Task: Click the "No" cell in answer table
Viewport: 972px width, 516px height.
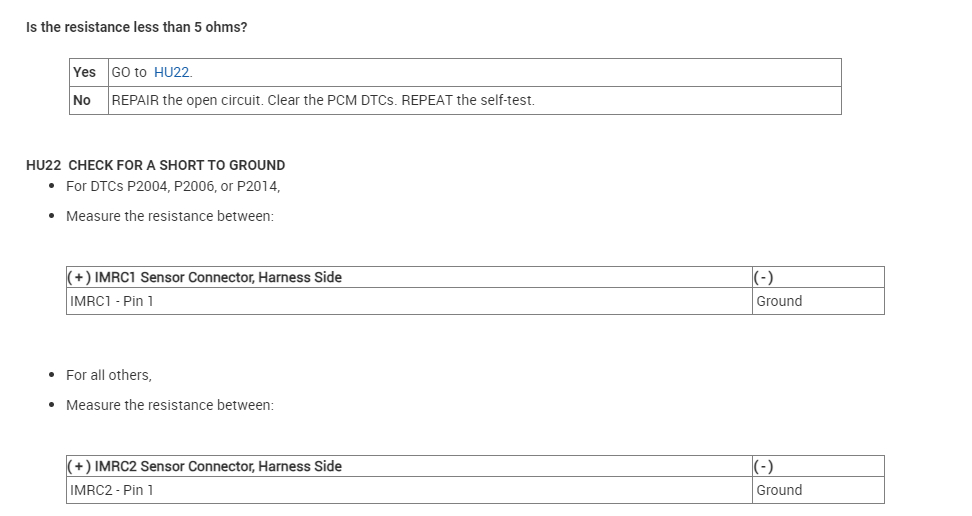Action: pyautogui.click(x=82, y=100)
